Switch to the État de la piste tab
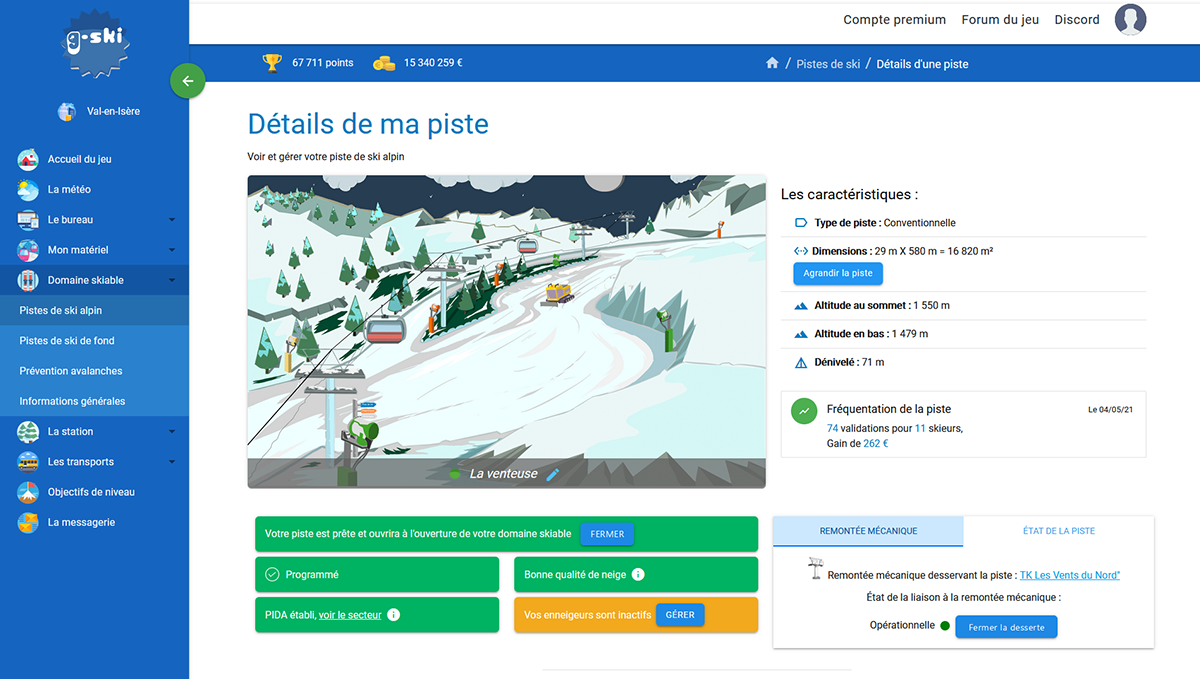Image resolution: width=1200 pixels, height=679 pixels. click(1059, 531)
